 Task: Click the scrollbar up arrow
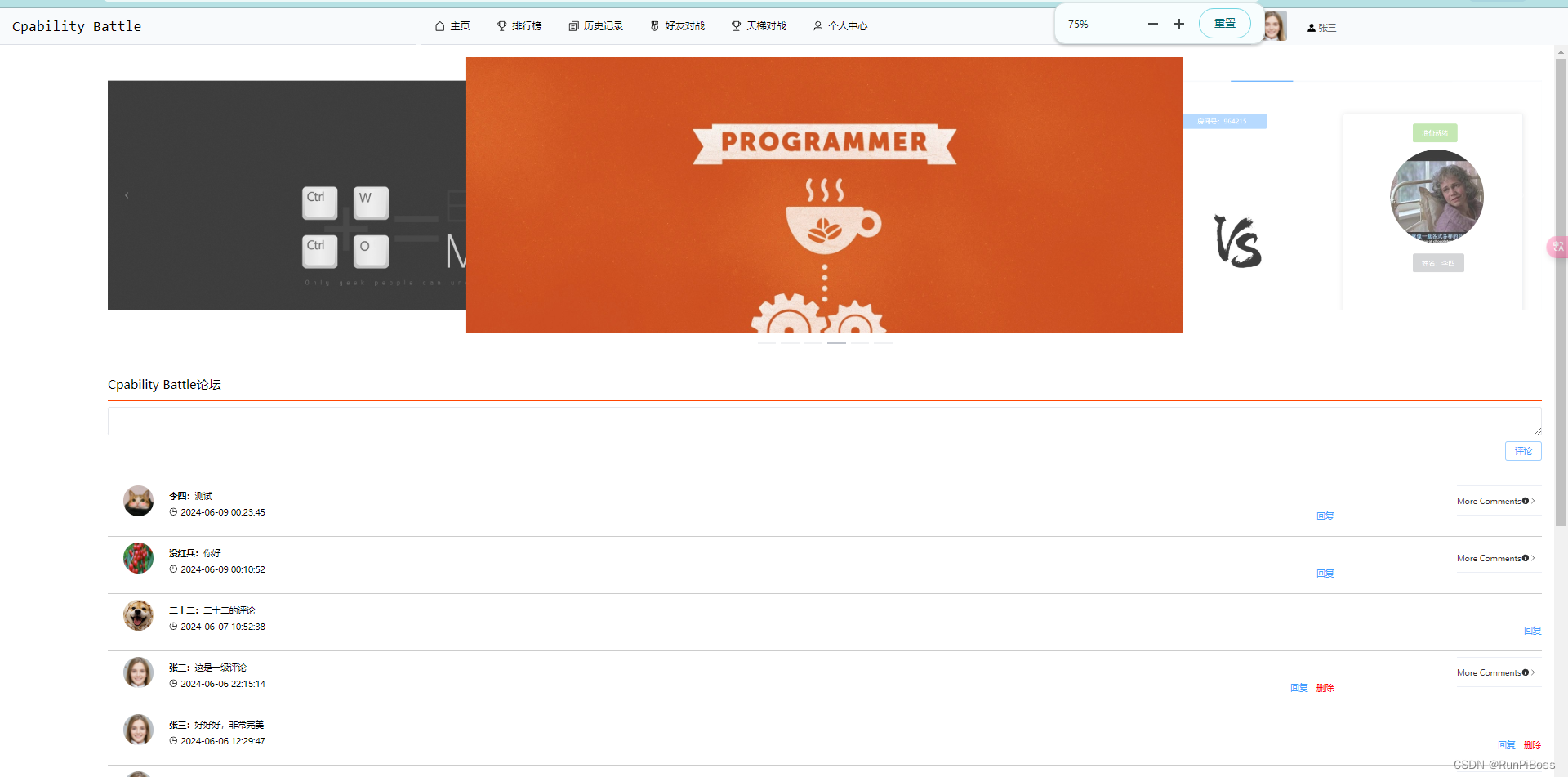(x=1561, y=51)
